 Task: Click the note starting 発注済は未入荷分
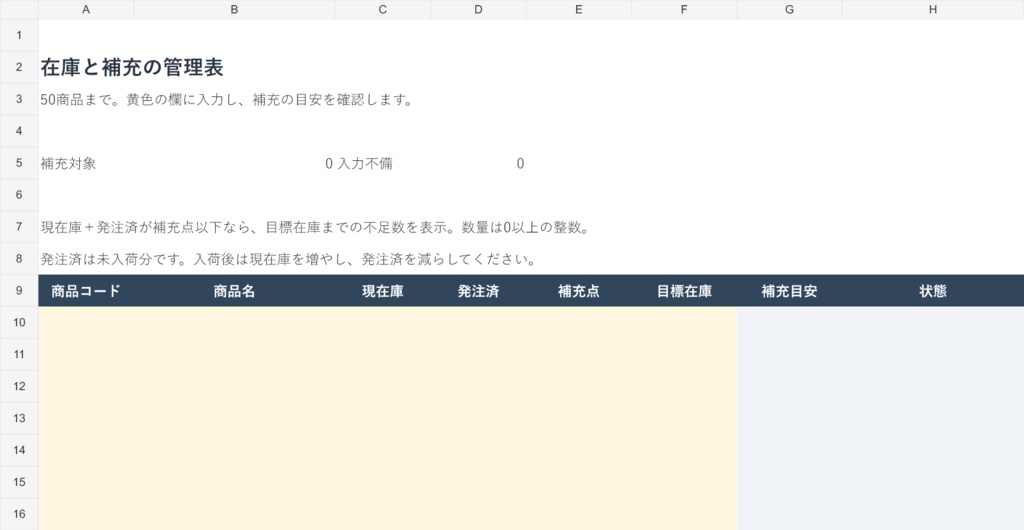(288, 260)
